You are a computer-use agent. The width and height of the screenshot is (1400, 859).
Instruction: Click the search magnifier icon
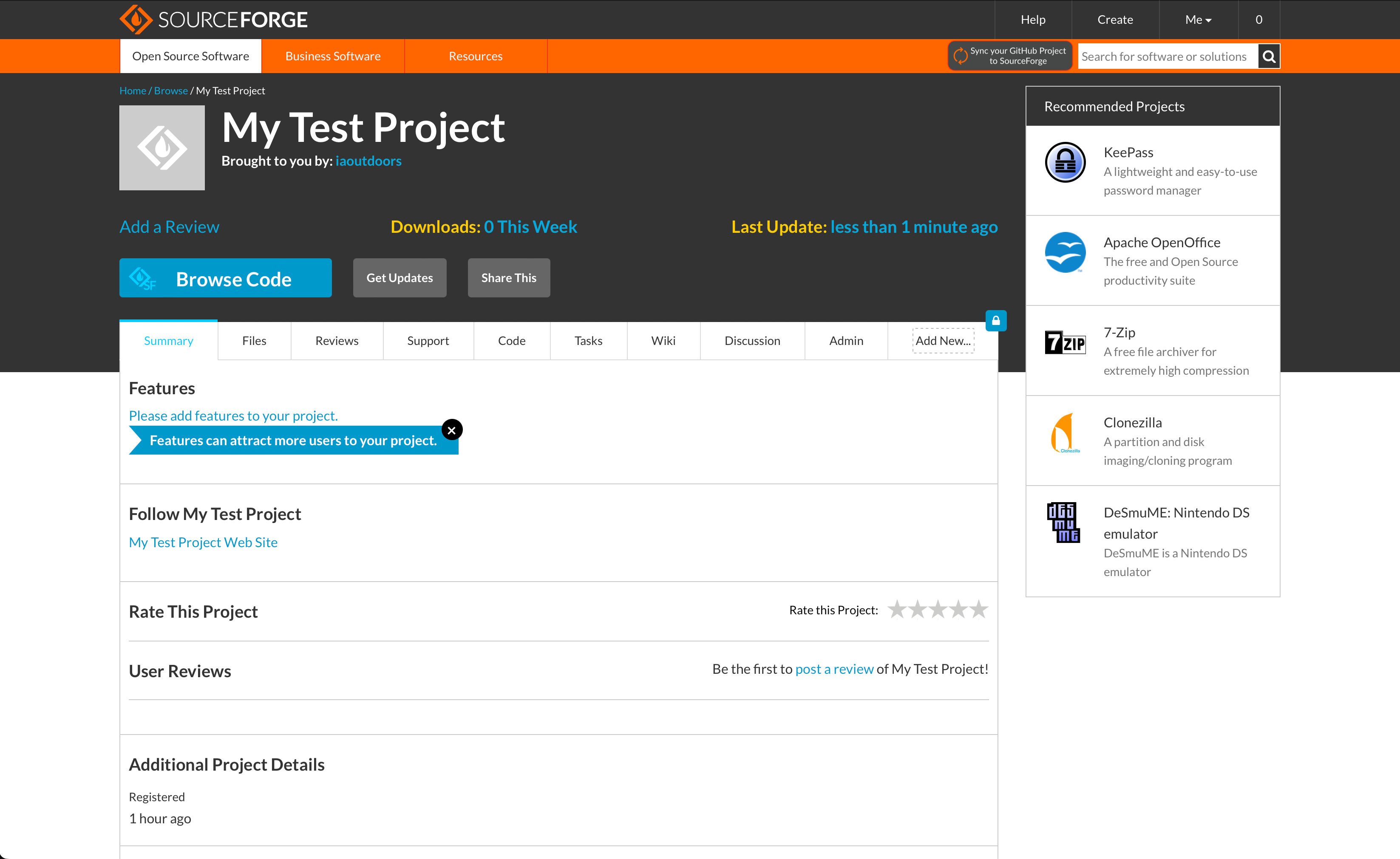click(1269, 56)
